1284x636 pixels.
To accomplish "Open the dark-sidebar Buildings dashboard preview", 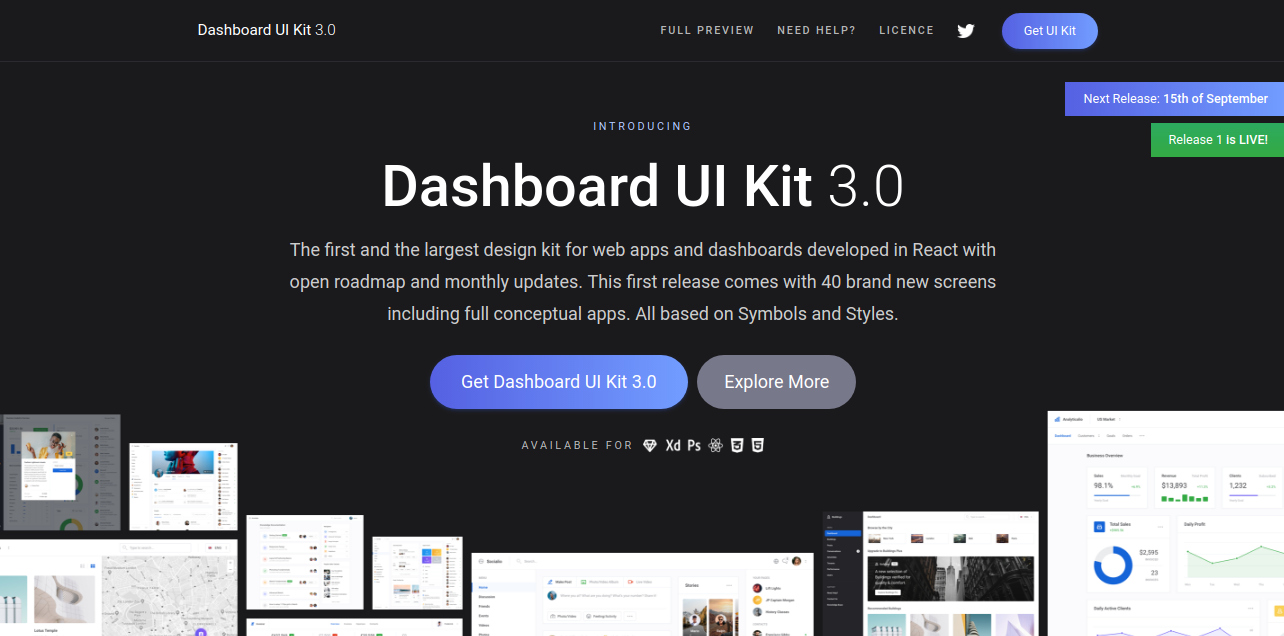I will pyautogui.click(x=931, y=574).
